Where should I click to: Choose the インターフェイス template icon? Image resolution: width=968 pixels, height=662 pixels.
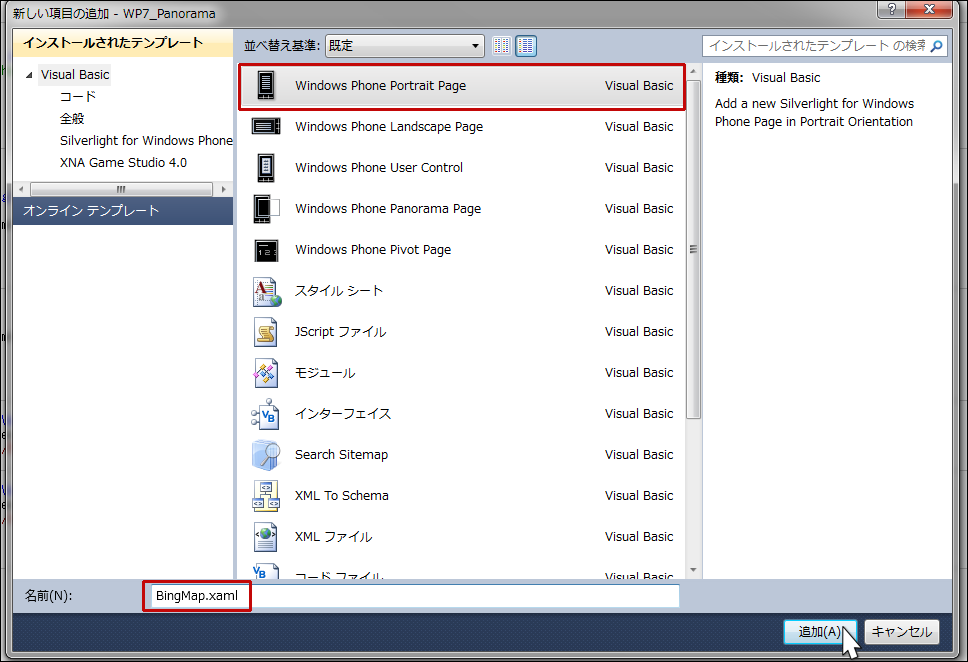[x=266, y=414]
